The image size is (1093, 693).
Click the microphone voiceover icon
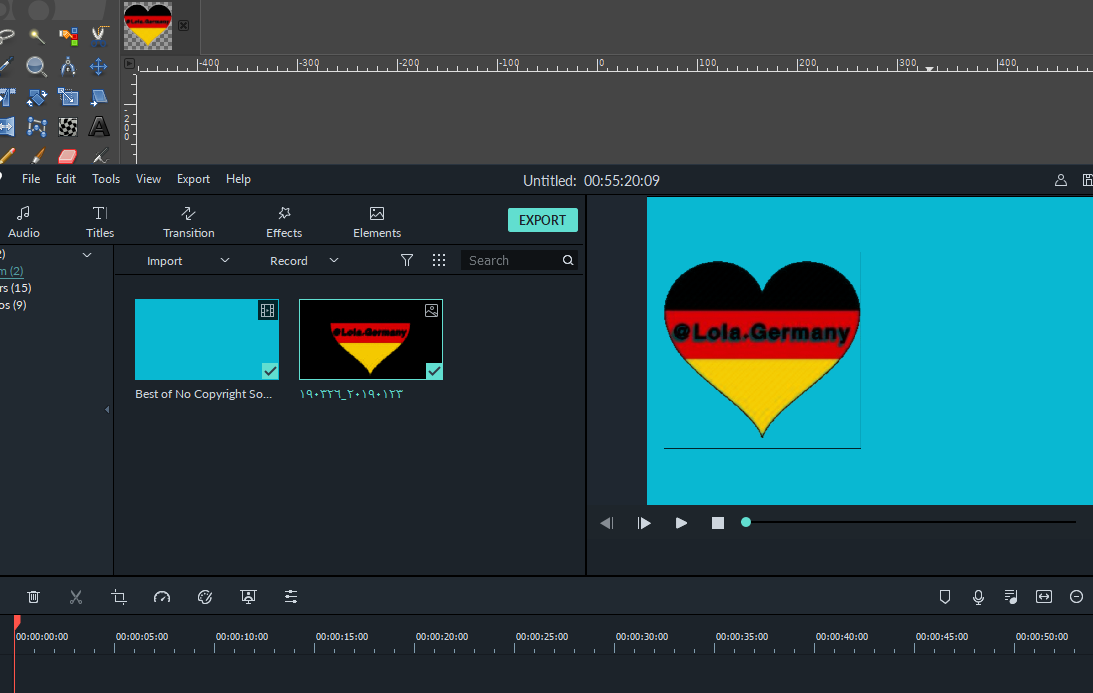978,597
